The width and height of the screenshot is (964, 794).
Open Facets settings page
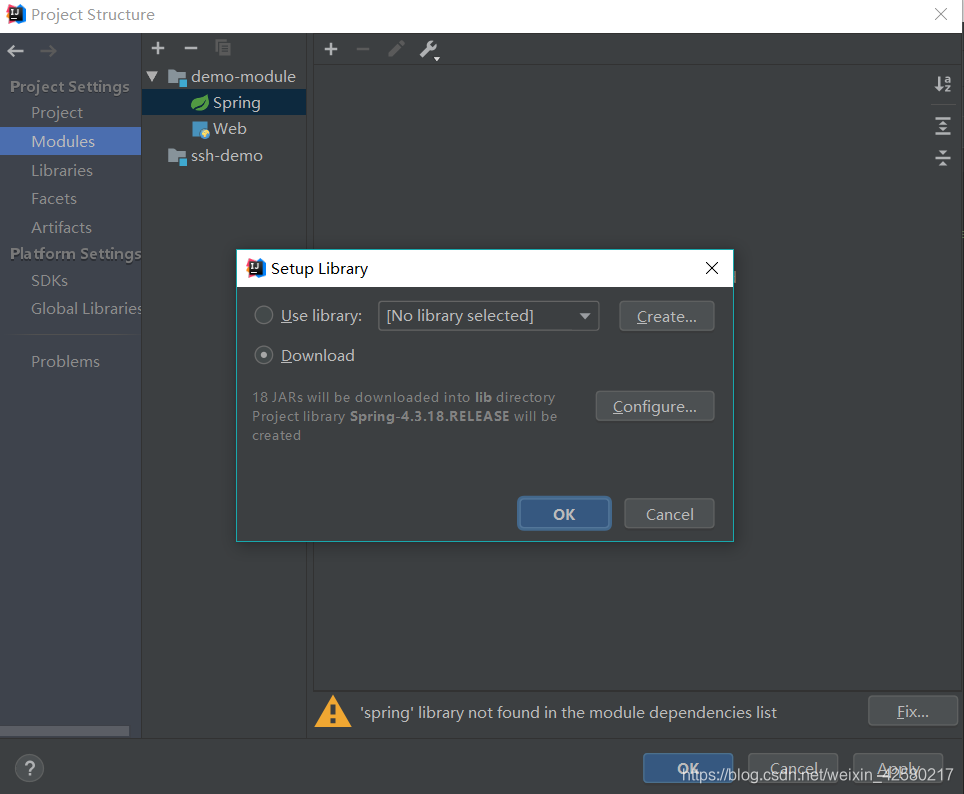[x=54, y=199]
